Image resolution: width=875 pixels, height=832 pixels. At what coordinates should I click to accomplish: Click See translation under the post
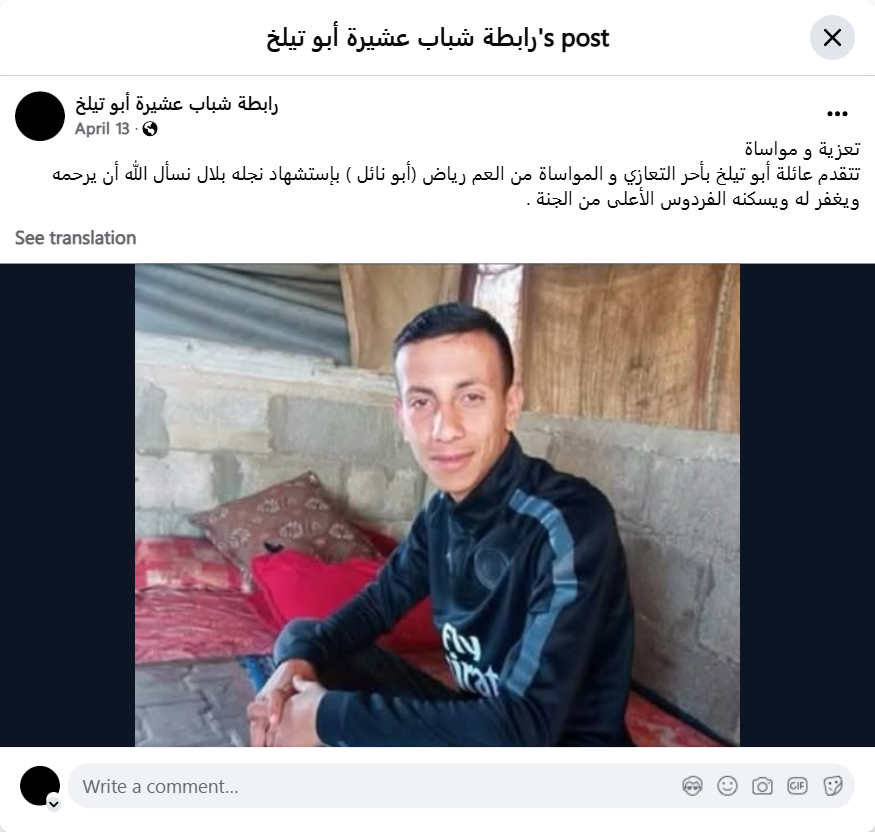pos(75,238)
